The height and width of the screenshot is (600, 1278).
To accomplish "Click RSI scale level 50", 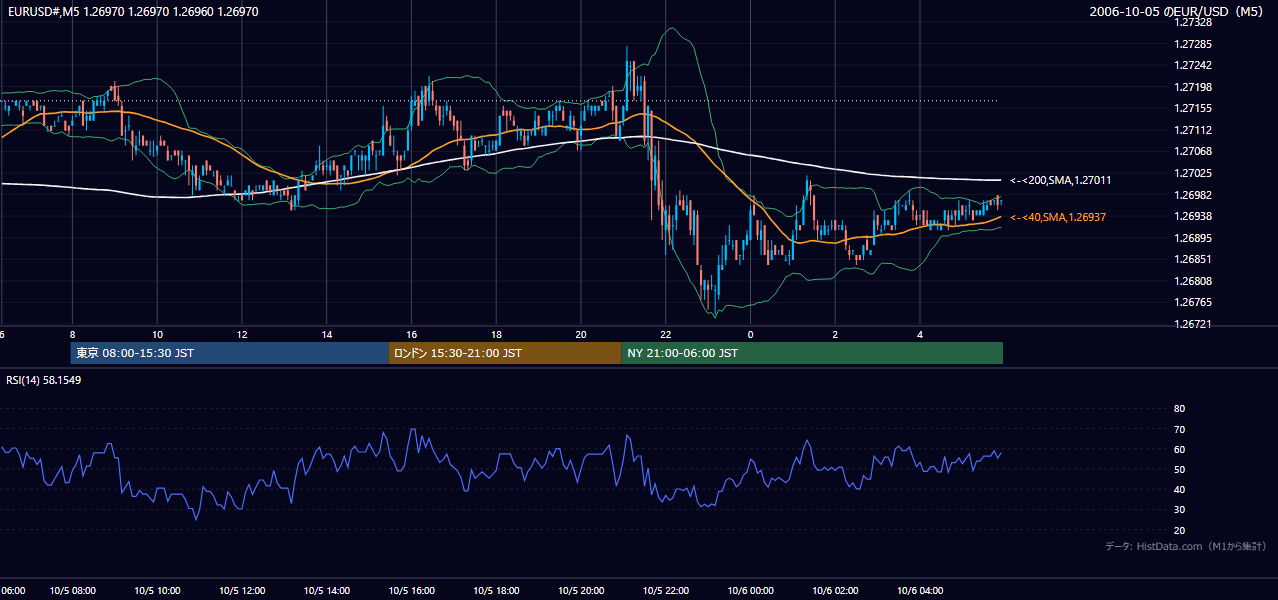I will pos(1179,469).
